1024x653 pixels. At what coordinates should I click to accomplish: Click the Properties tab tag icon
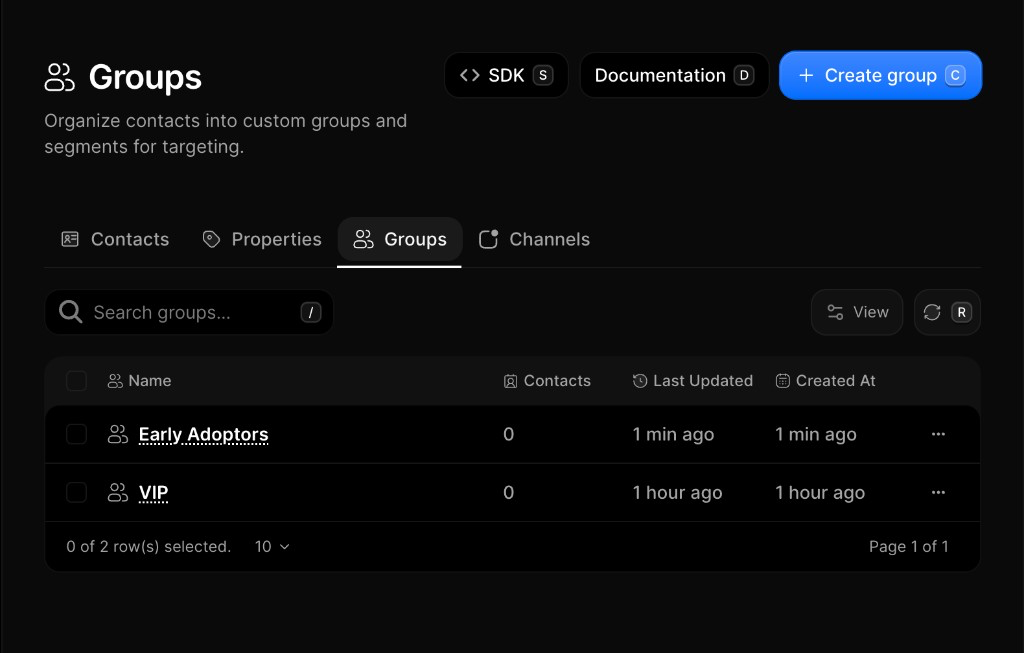click(x=211, y=239)
